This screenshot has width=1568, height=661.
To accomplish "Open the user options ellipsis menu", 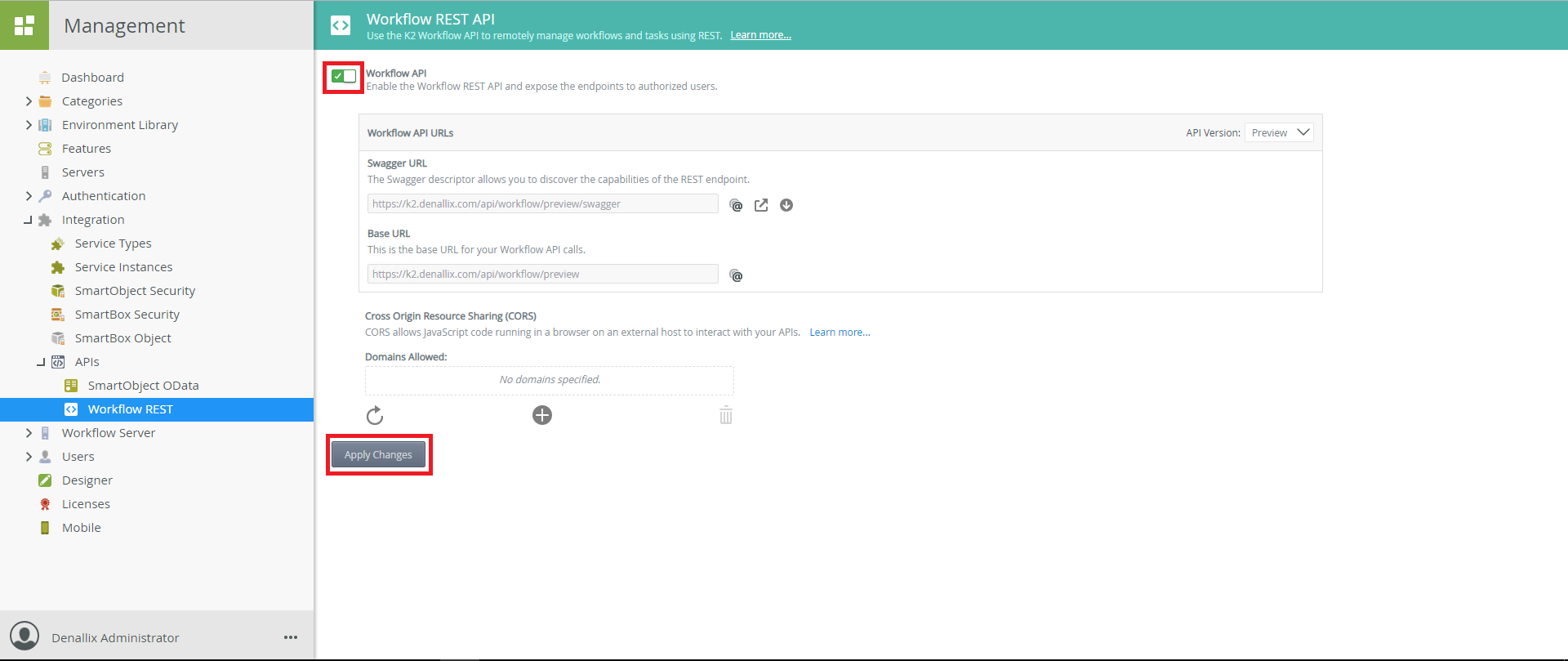I will click(291, 637).
